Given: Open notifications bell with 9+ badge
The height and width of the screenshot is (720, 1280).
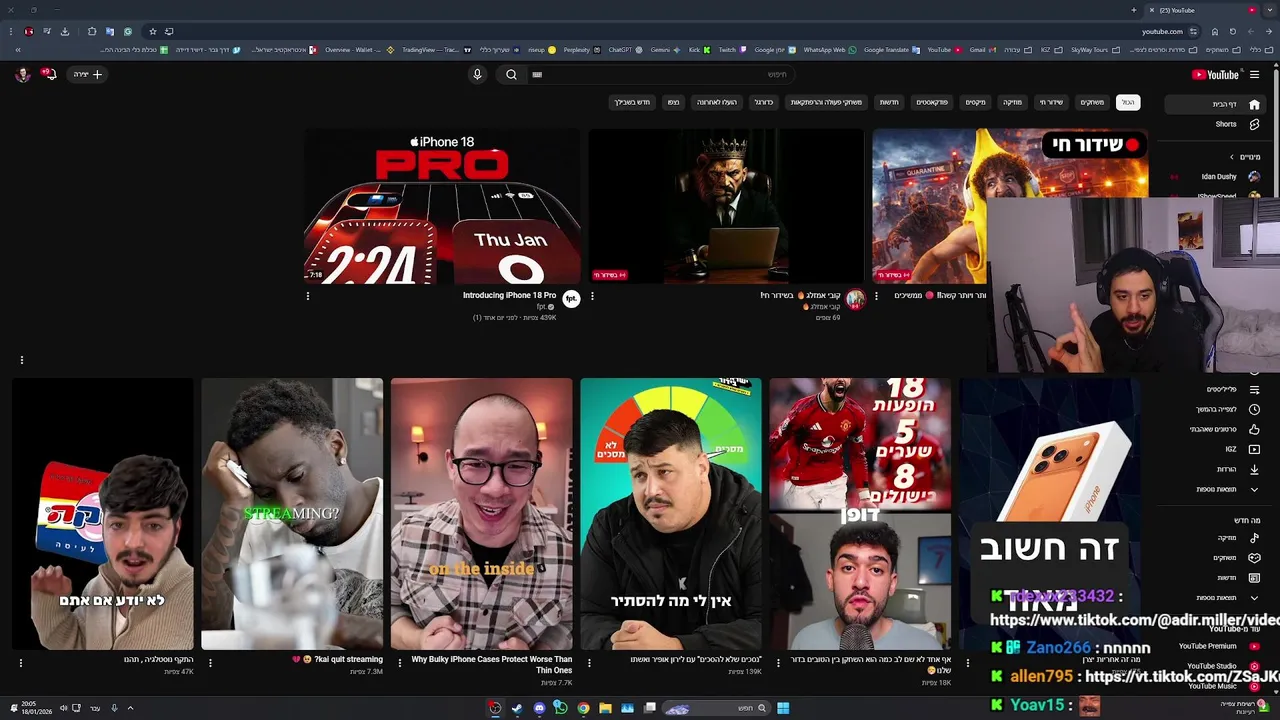Looking at the screenshot, I should tap(48, 74).
